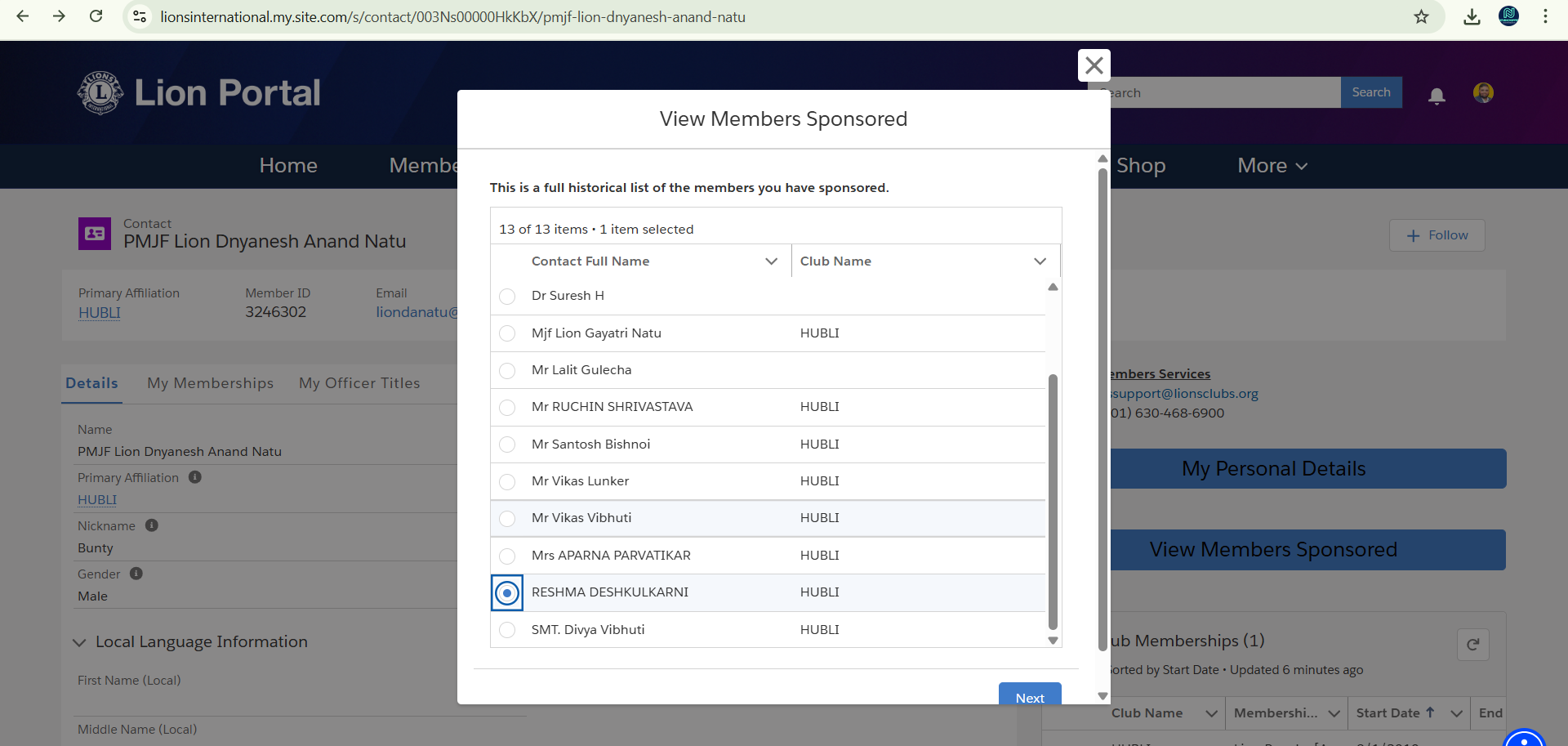Reload the page in the browser
The image size is (1568, 746).
coord(96,16)
